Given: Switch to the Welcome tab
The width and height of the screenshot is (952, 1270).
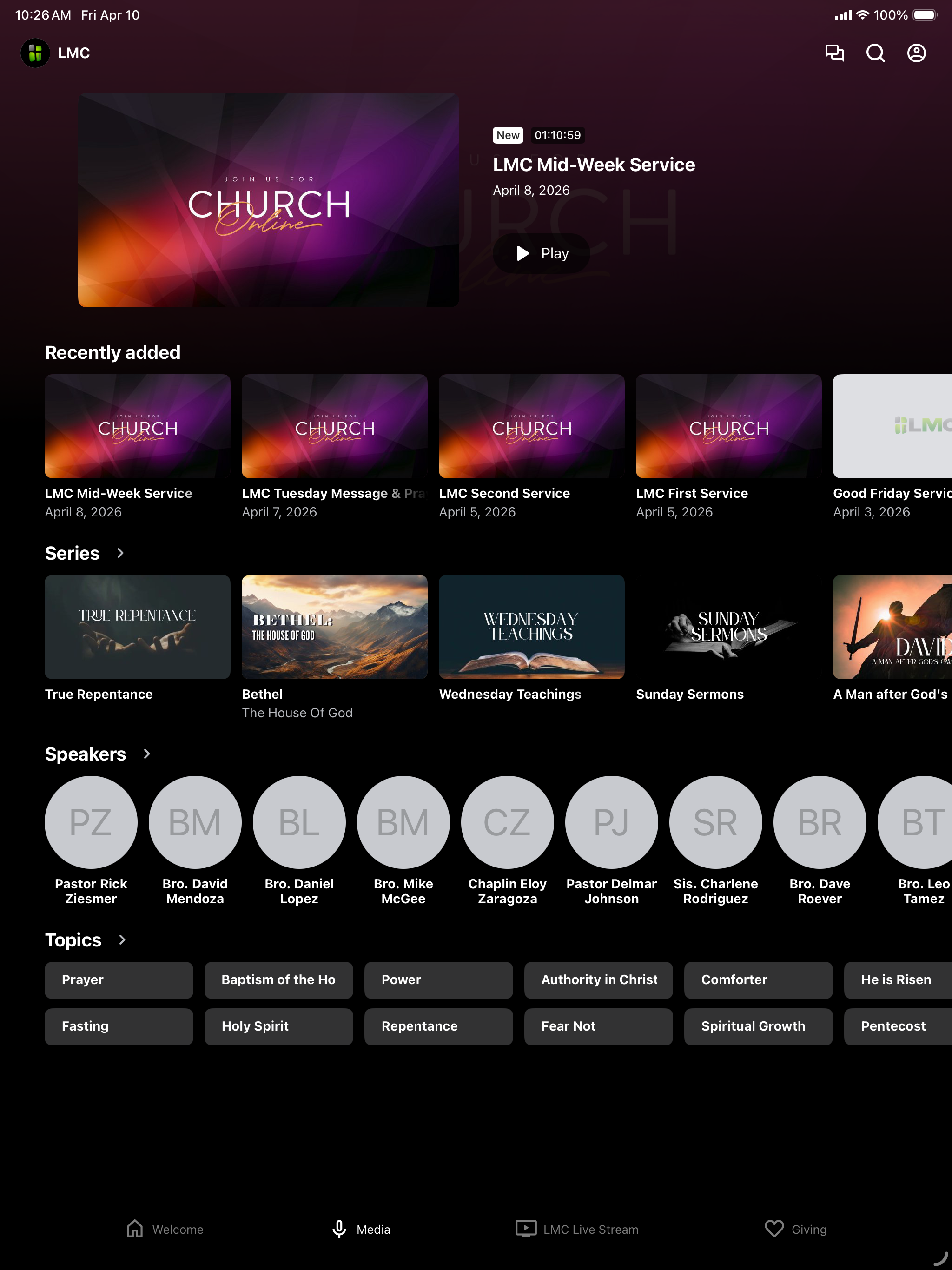Looking at the screenshot, I should tap(165, 1229).
